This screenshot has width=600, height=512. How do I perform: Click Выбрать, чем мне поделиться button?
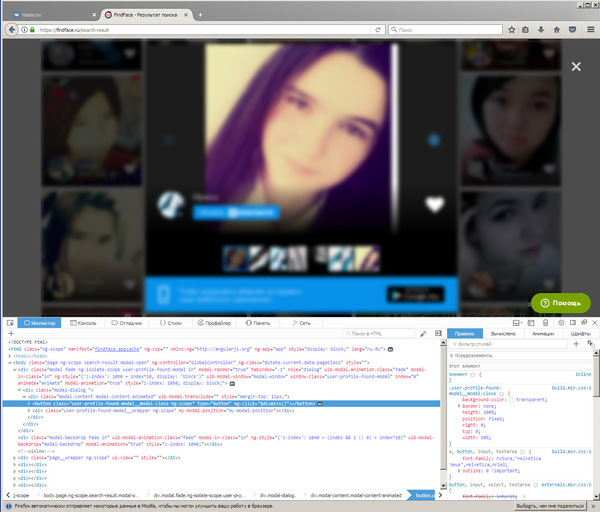(x=549, y=506)
